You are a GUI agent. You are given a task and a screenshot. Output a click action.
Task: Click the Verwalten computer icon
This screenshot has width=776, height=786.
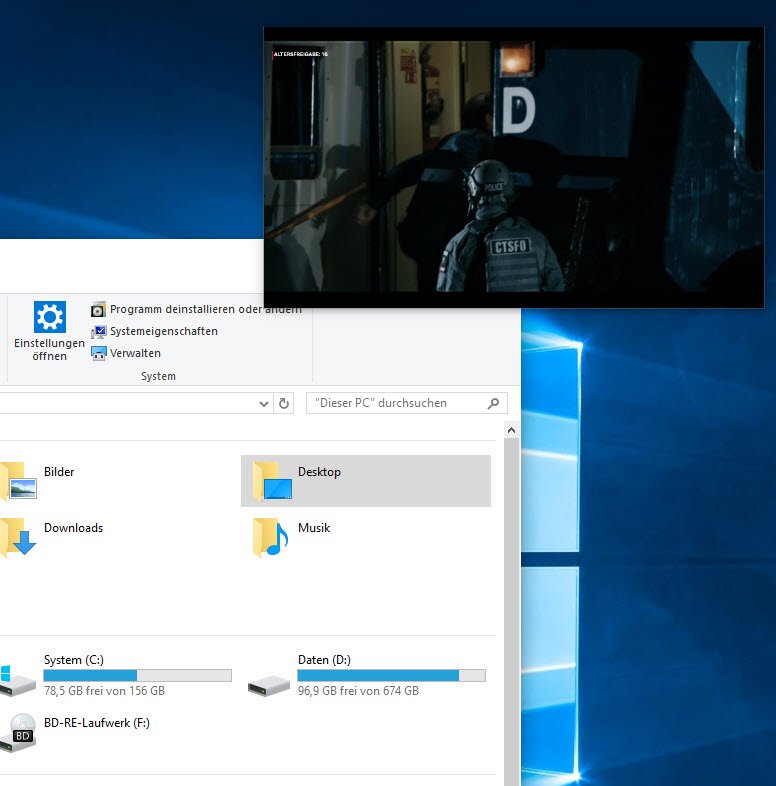(x=98, y=354)
